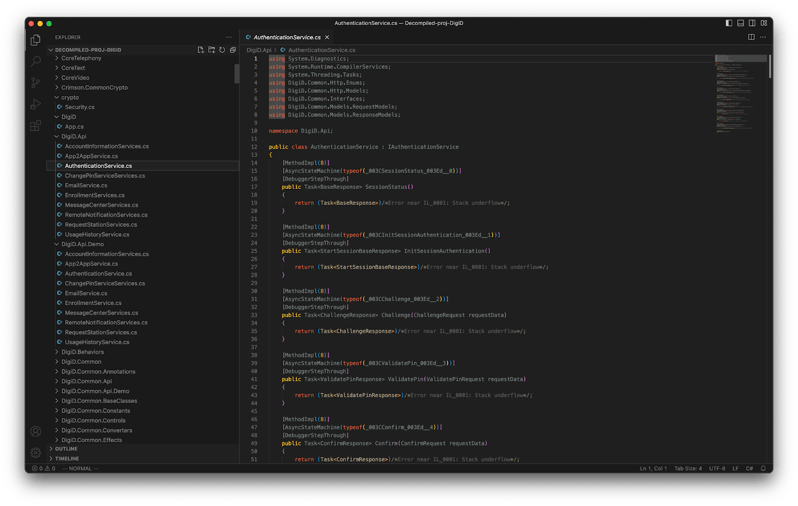Open App.cs file
Viewport: 798px width, 506px height.
point(74,126)
